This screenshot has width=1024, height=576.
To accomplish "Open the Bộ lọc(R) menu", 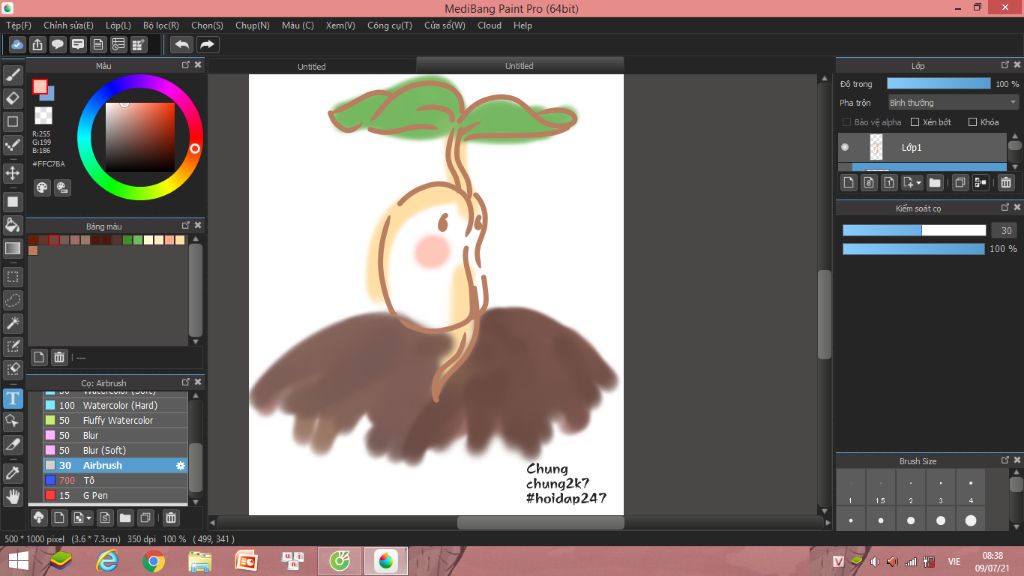I will pos(161,25).
